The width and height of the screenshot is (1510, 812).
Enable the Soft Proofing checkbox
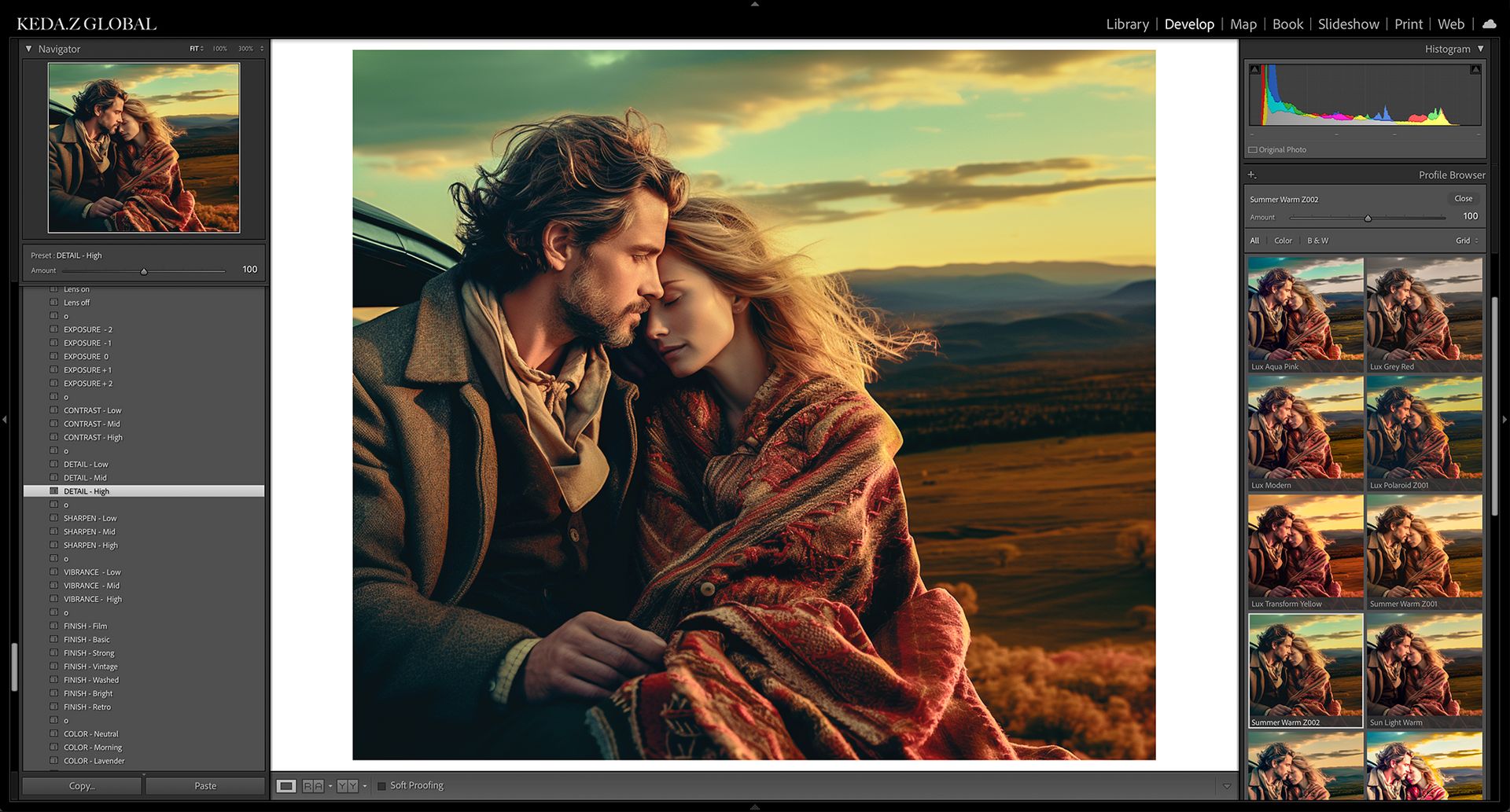tap(382, 786)
